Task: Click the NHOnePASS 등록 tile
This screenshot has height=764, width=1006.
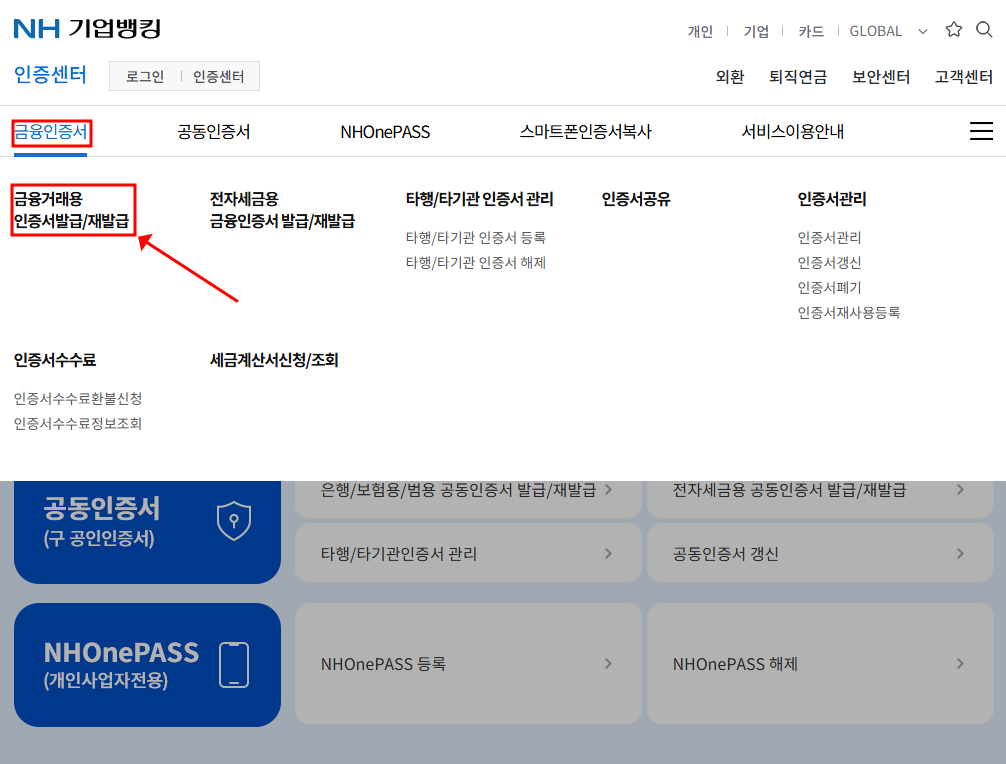Action: tap(468, 663)
